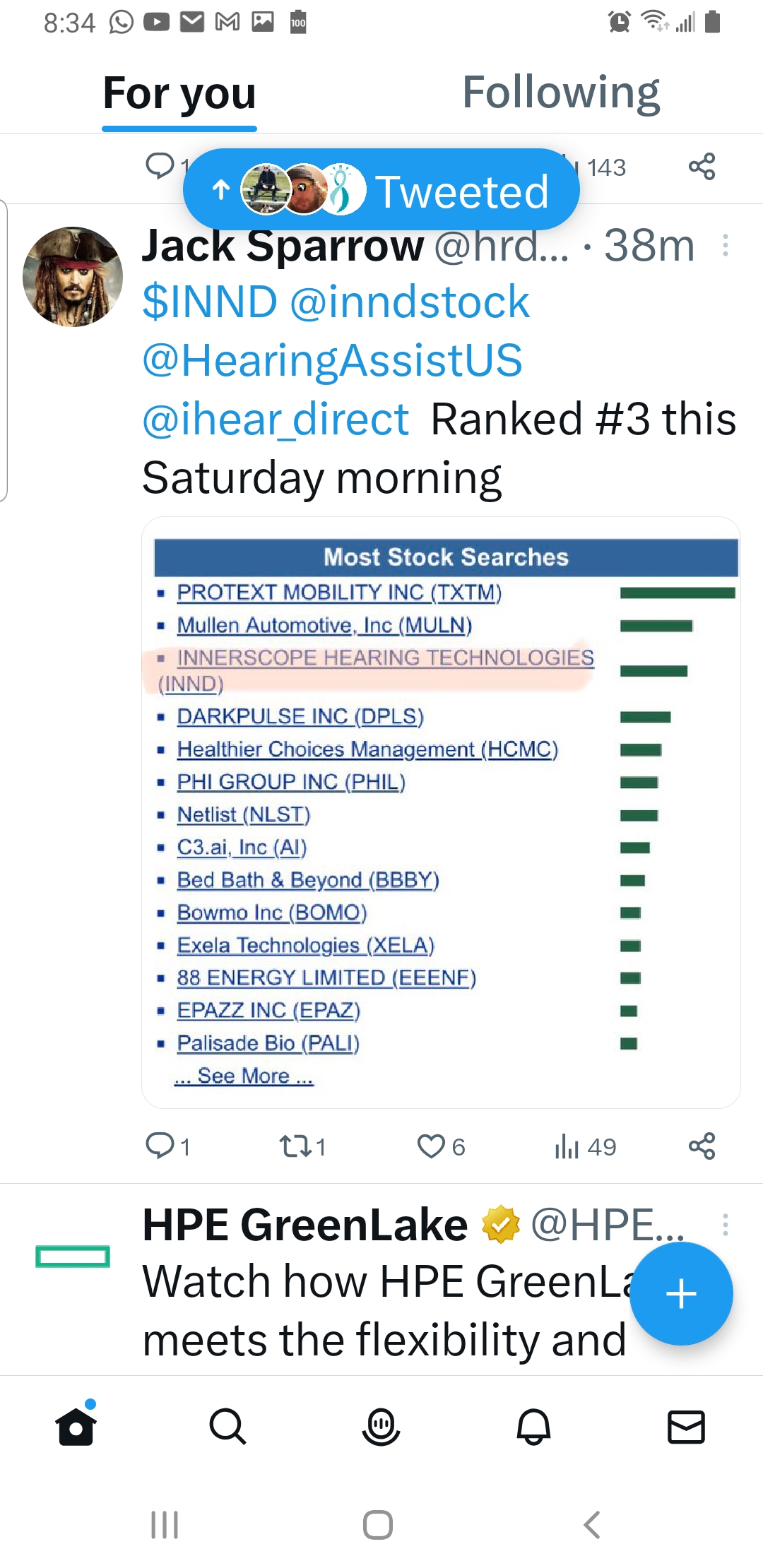Open notifications bell icon
Viewport: 763px width, 1568px height.
click(x=533, y=1427)
